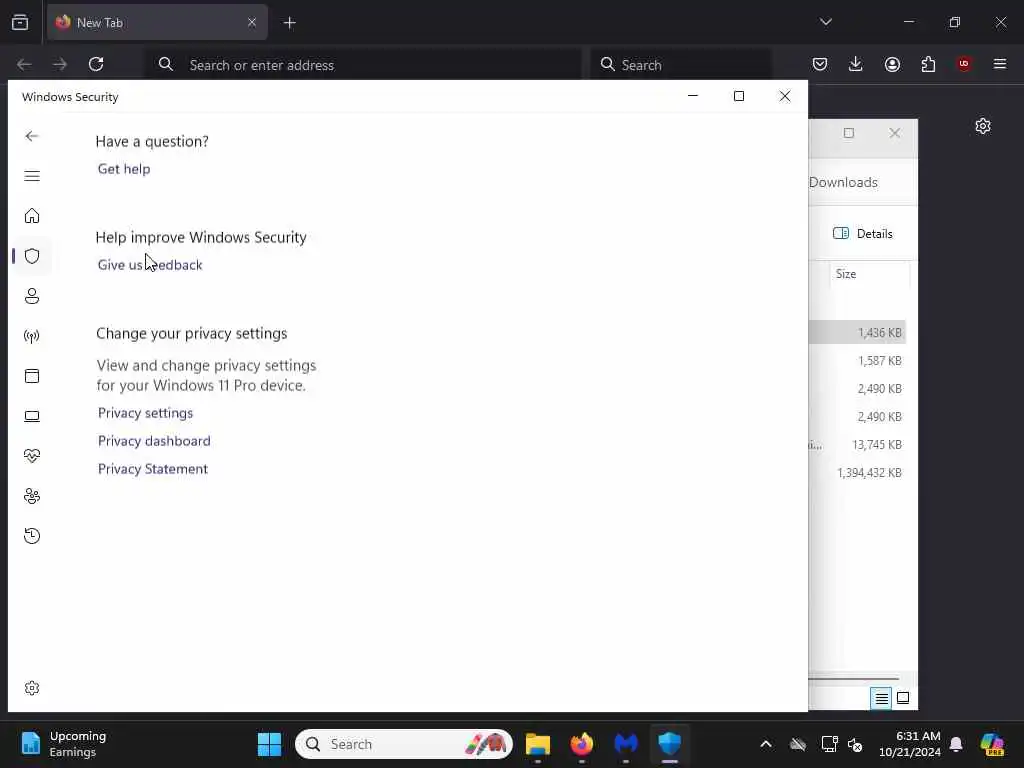Open notifications bell icon
This screenshot has height=768, width=1024.
click(x=956, y=744)
